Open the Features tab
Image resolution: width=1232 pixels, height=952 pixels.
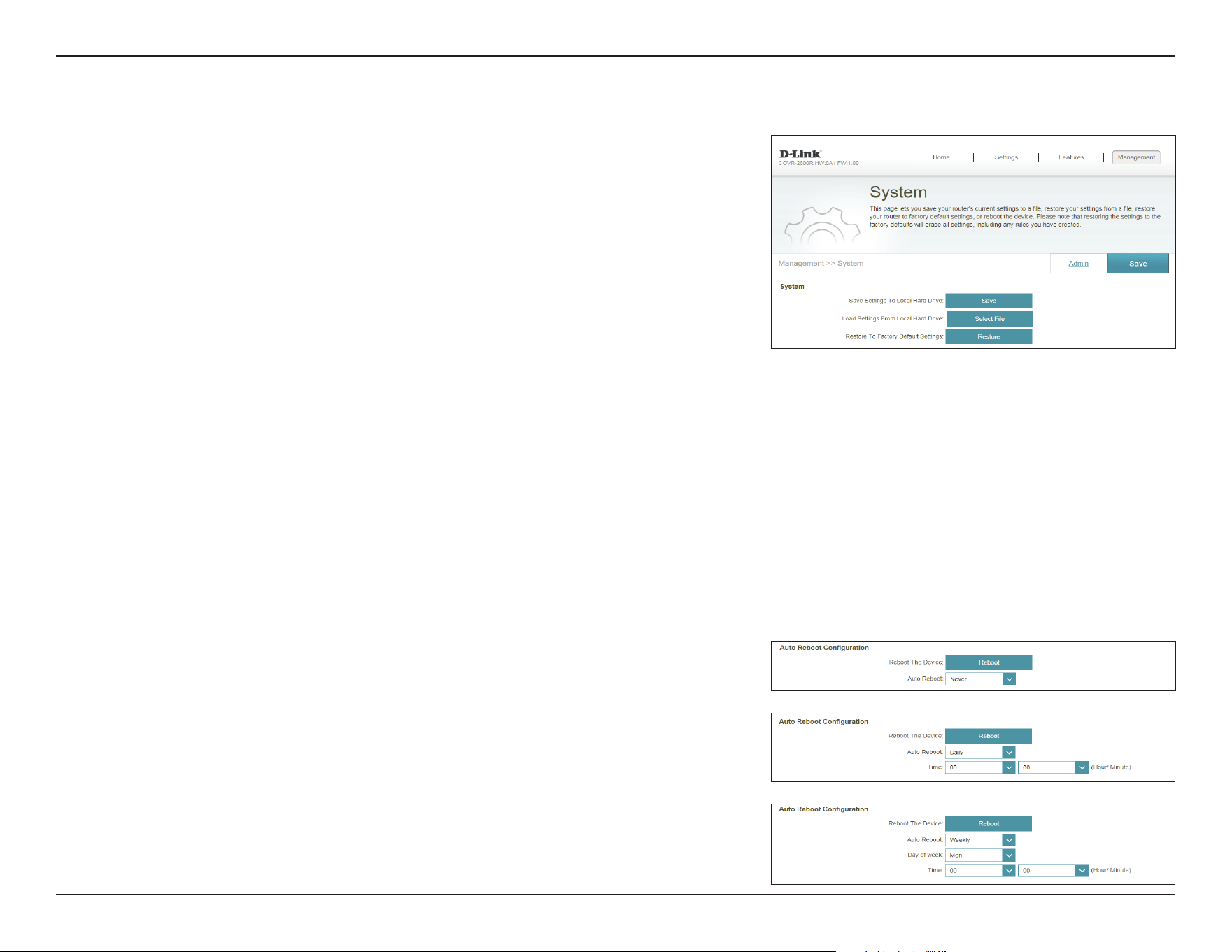pyautogui.click(x=1071, y=157)
